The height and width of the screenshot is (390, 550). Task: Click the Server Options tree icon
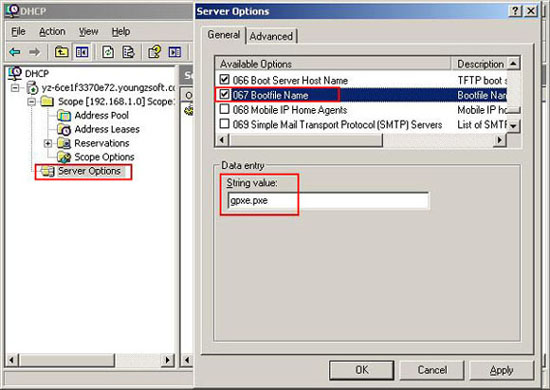pyautogui.click(x=47, y=172)
